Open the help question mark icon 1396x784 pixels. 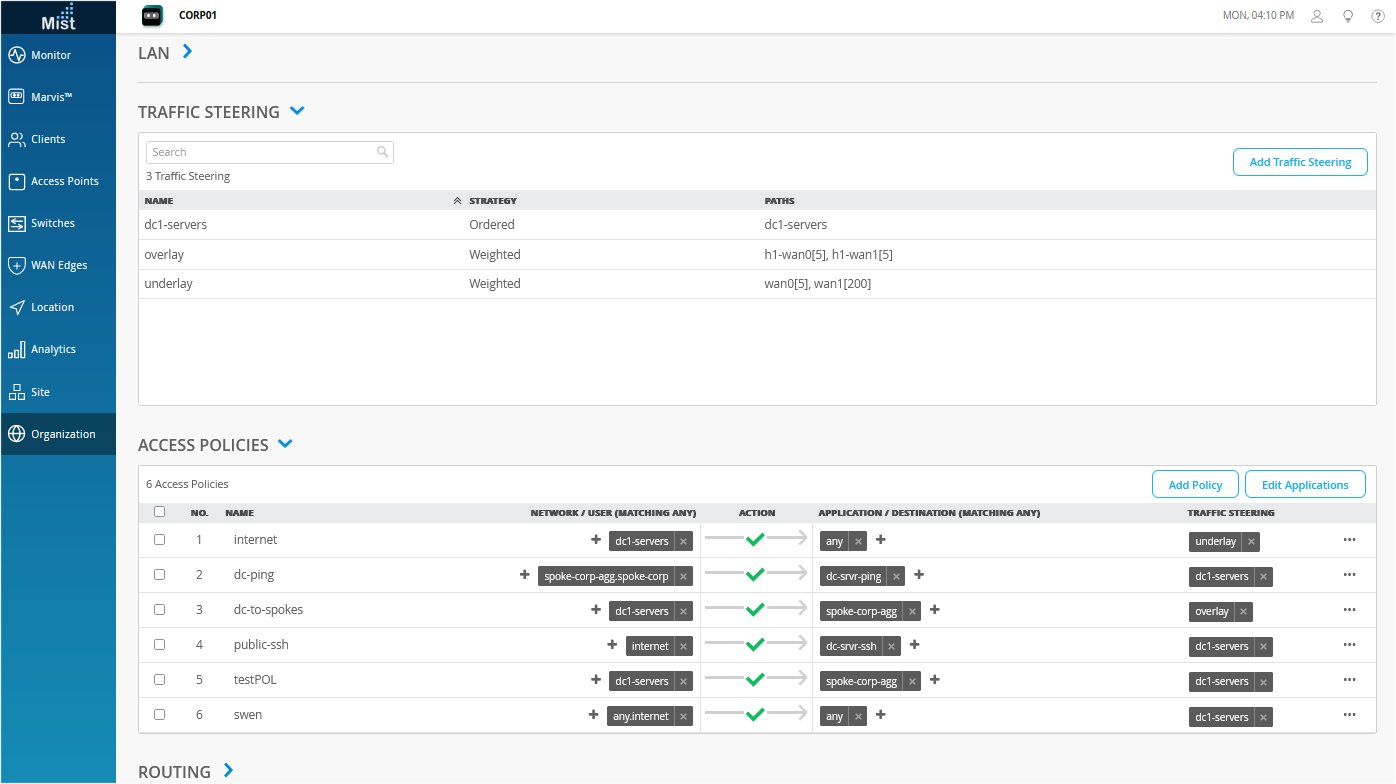(x=1377, y=16)
